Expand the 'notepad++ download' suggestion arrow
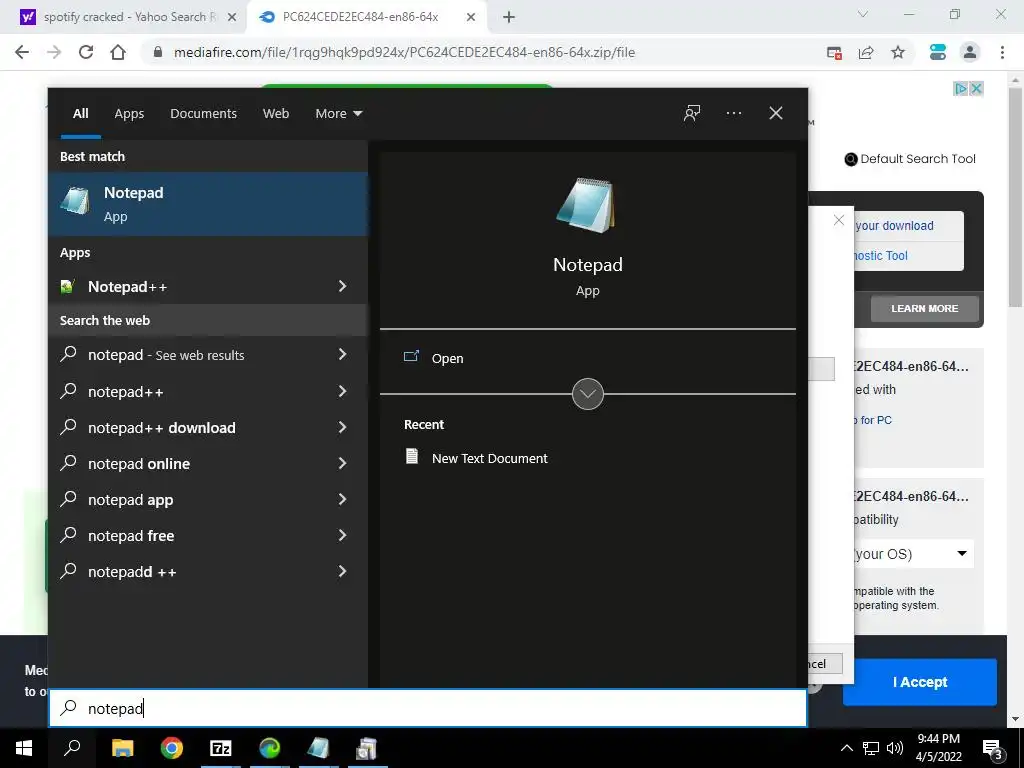This screenshot has height=768, width=1024. pos(342,427)
